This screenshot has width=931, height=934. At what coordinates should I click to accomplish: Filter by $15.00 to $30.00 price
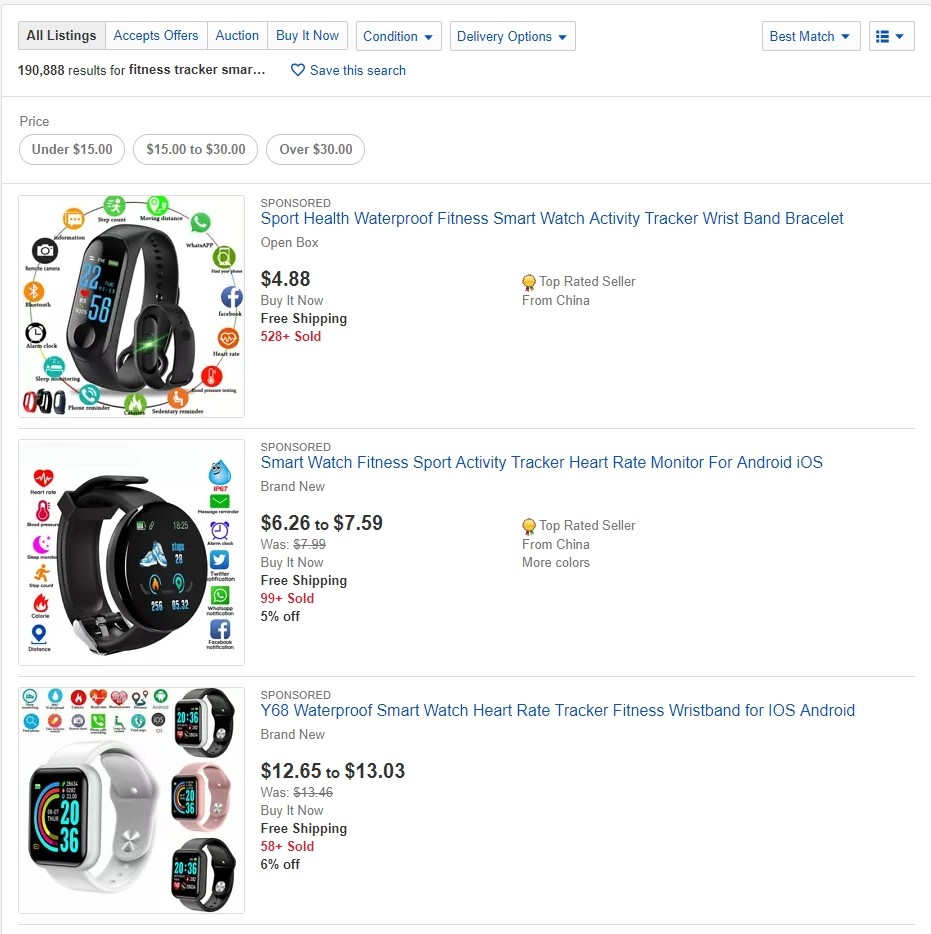[195, 150]
